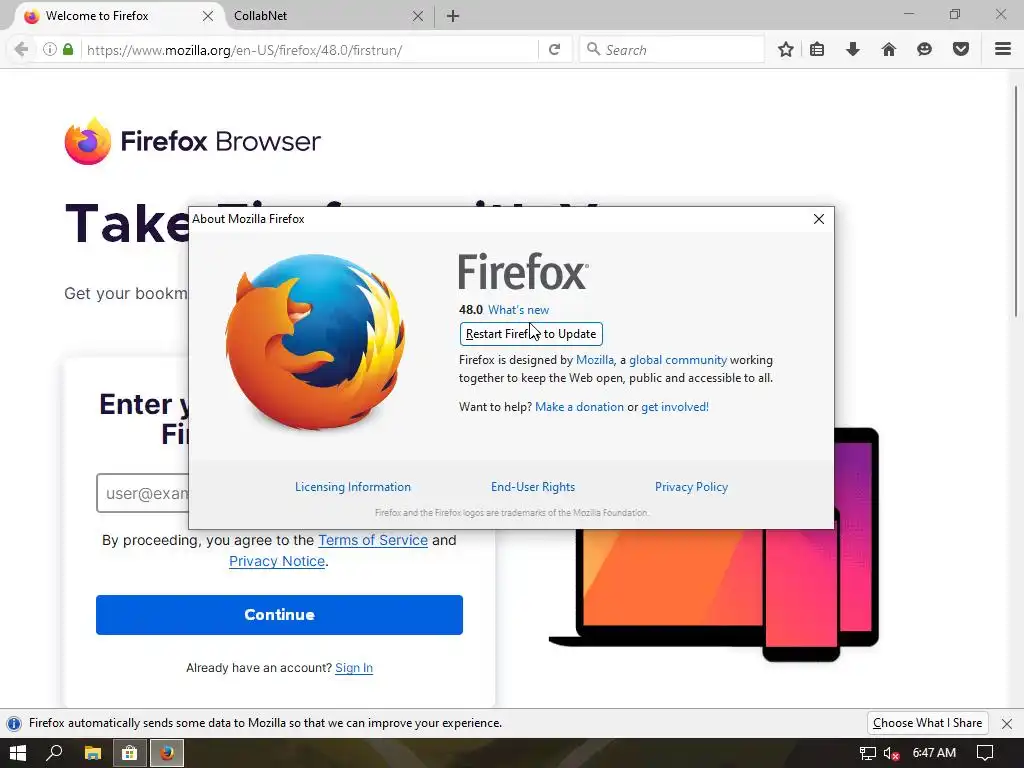Open network icon in system tray
The width and height of the screenshot is (1024, 768).
(x=867, y=754)
